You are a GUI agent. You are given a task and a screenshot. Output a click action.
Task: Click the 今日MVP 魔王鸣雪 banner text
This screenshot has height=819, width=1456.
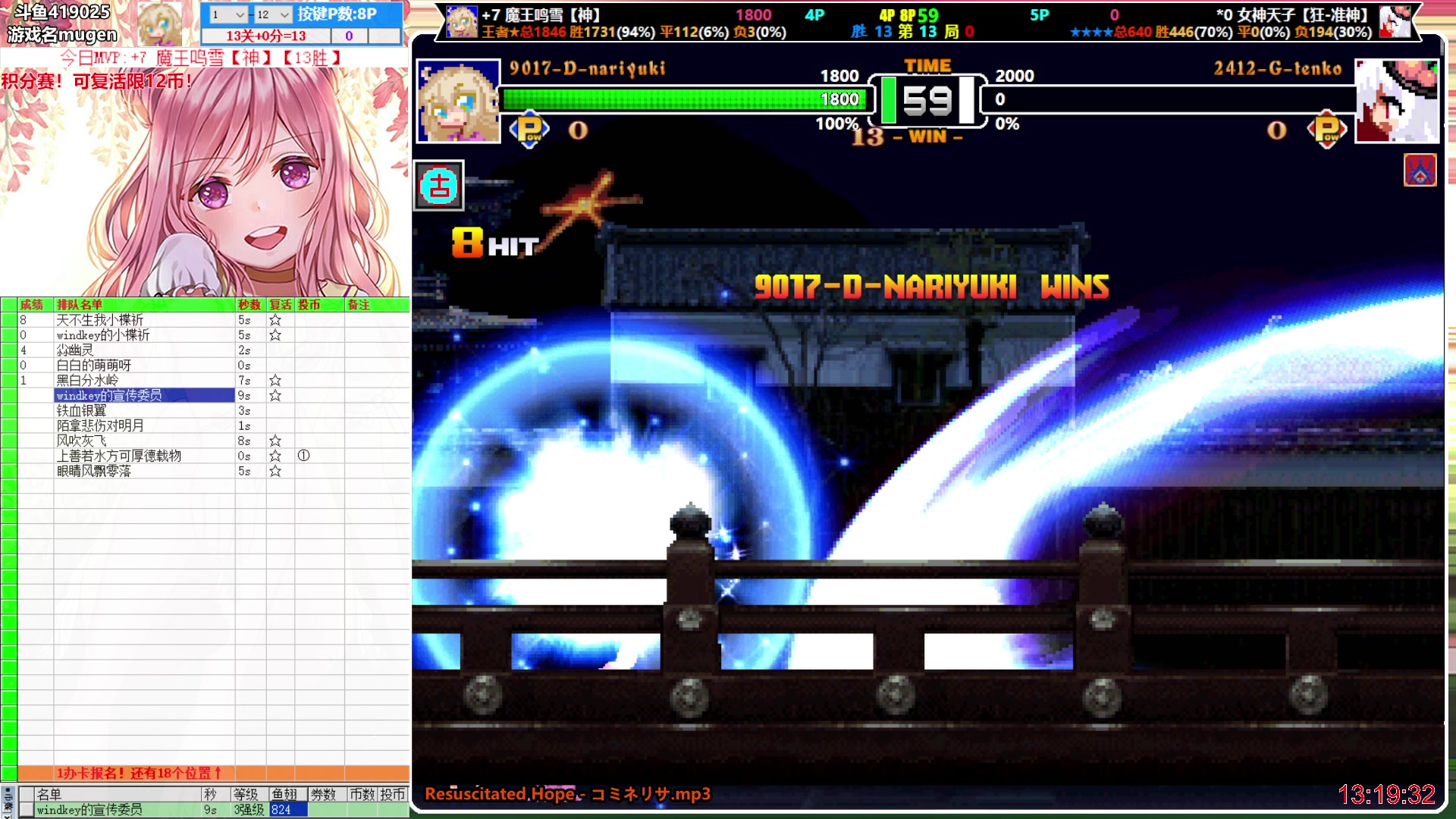point(202,58)
